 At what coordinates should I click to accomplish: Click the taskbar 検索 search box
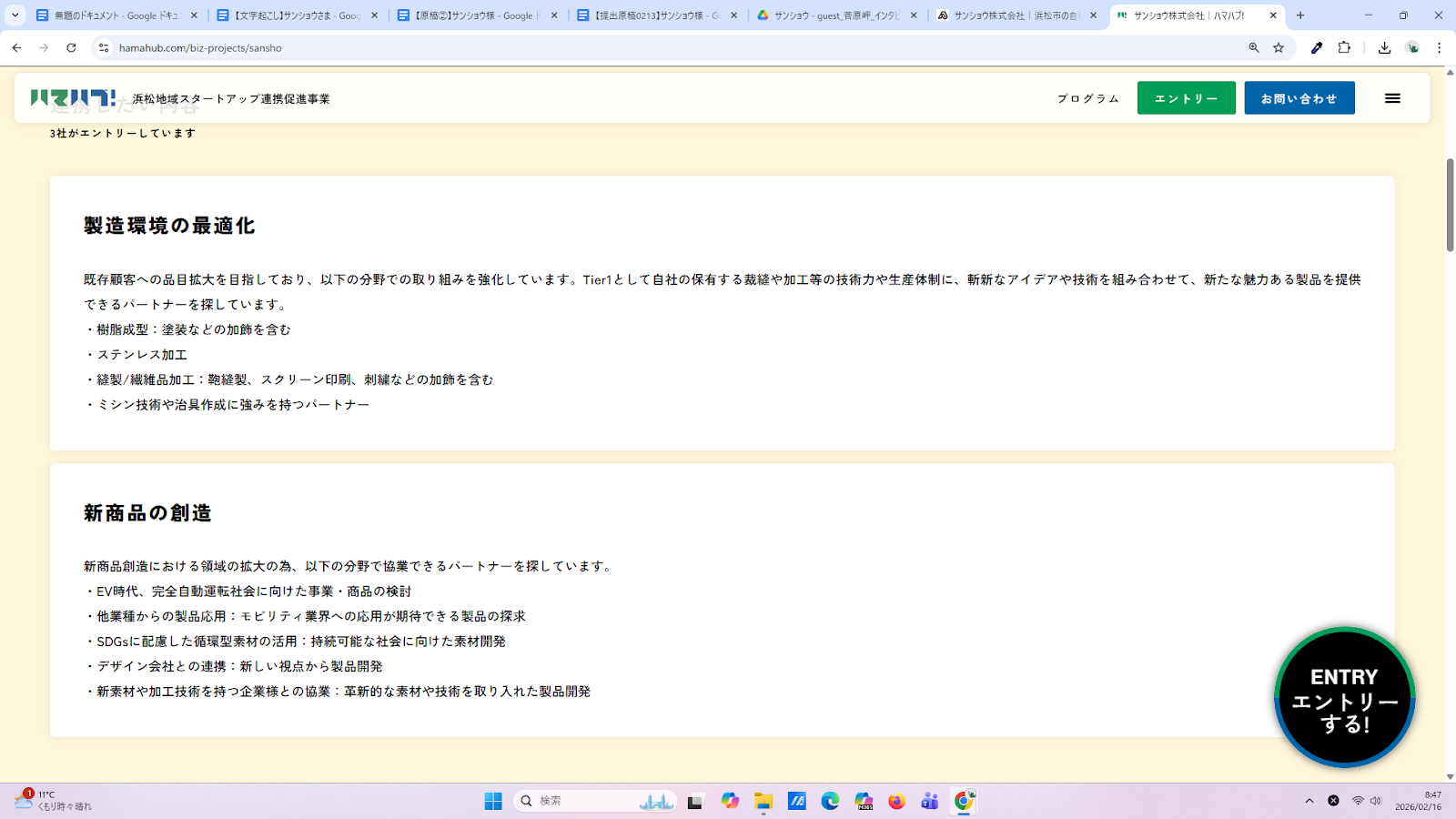tap(596, 801)
